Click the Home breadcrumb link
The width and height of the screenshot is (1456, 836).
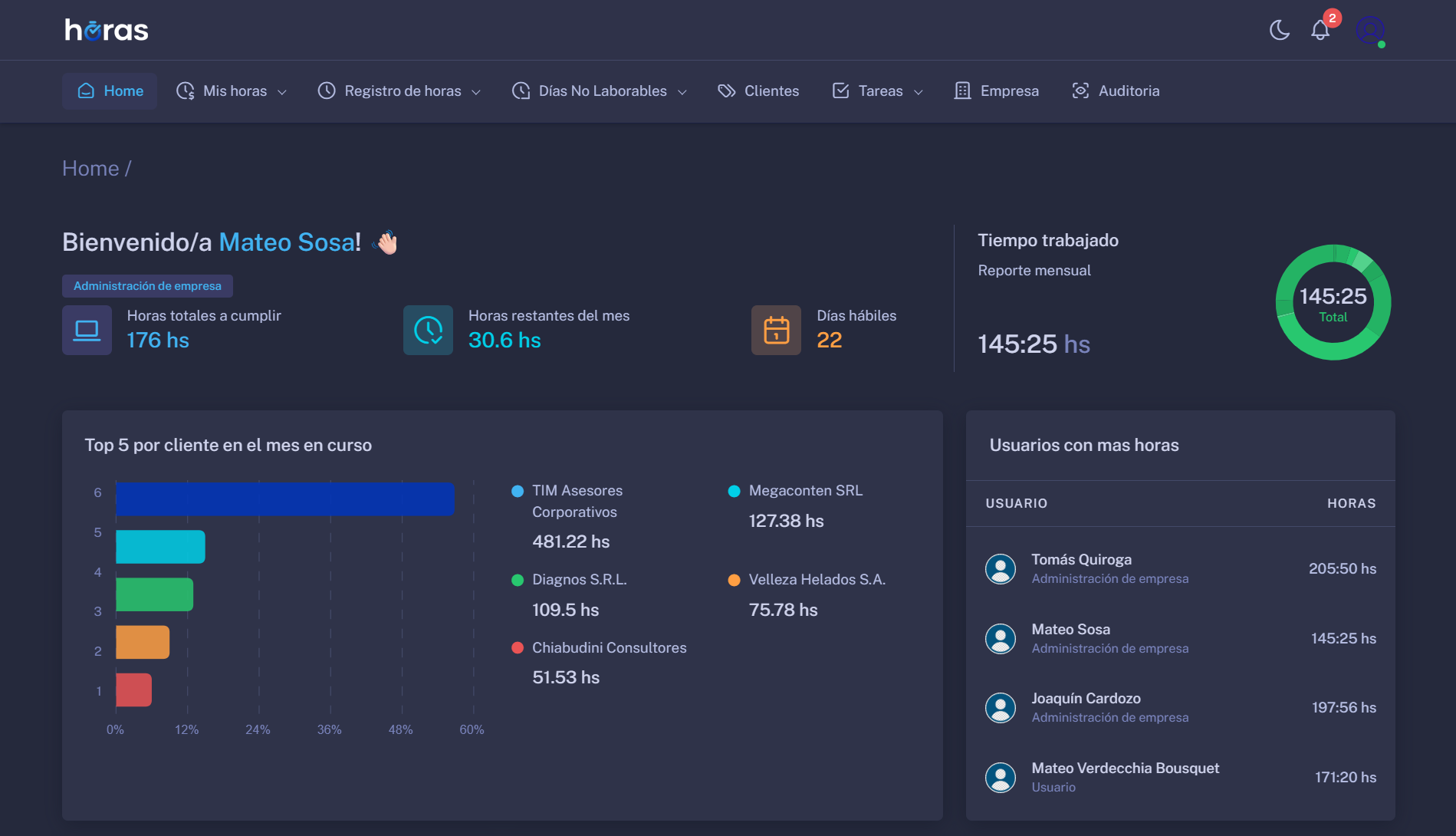tap(90, 168)
